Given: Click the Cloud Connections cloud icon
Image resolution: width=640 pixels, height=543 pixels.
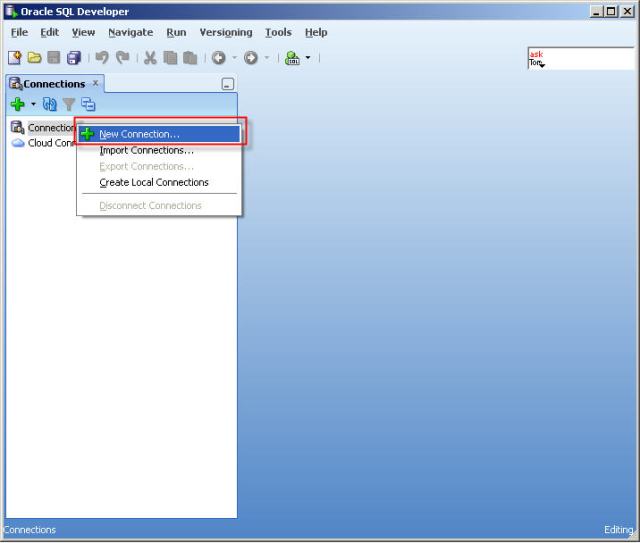Looking at the screenshot, I should coord(18,143).
